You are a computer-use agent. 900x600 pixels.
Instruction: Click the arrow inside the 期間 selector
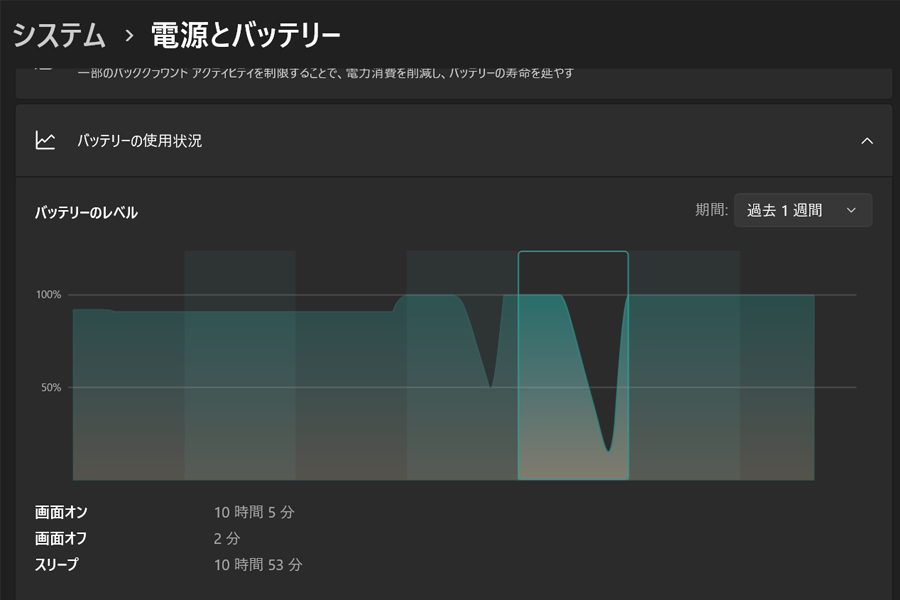[x=851, y=210]
